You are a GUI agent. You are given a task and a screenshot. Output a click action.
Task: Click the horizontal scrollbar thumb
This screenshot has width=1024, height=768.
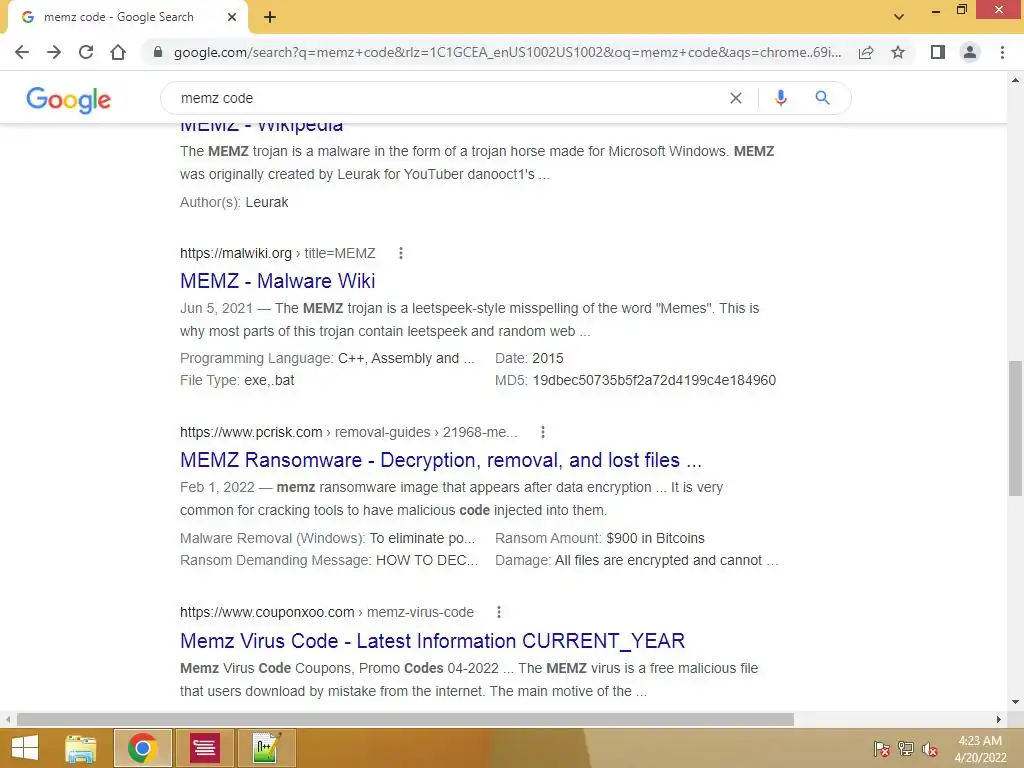click(x=405, y=720)
